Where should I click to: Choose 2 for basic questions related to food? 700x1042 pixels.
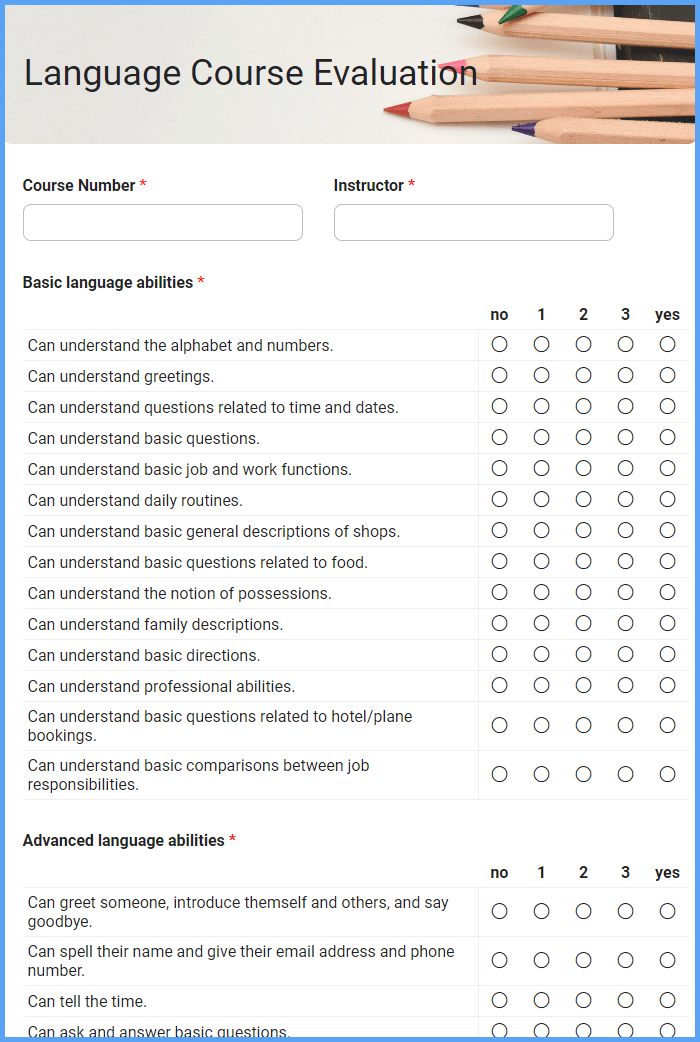[583, 562]
